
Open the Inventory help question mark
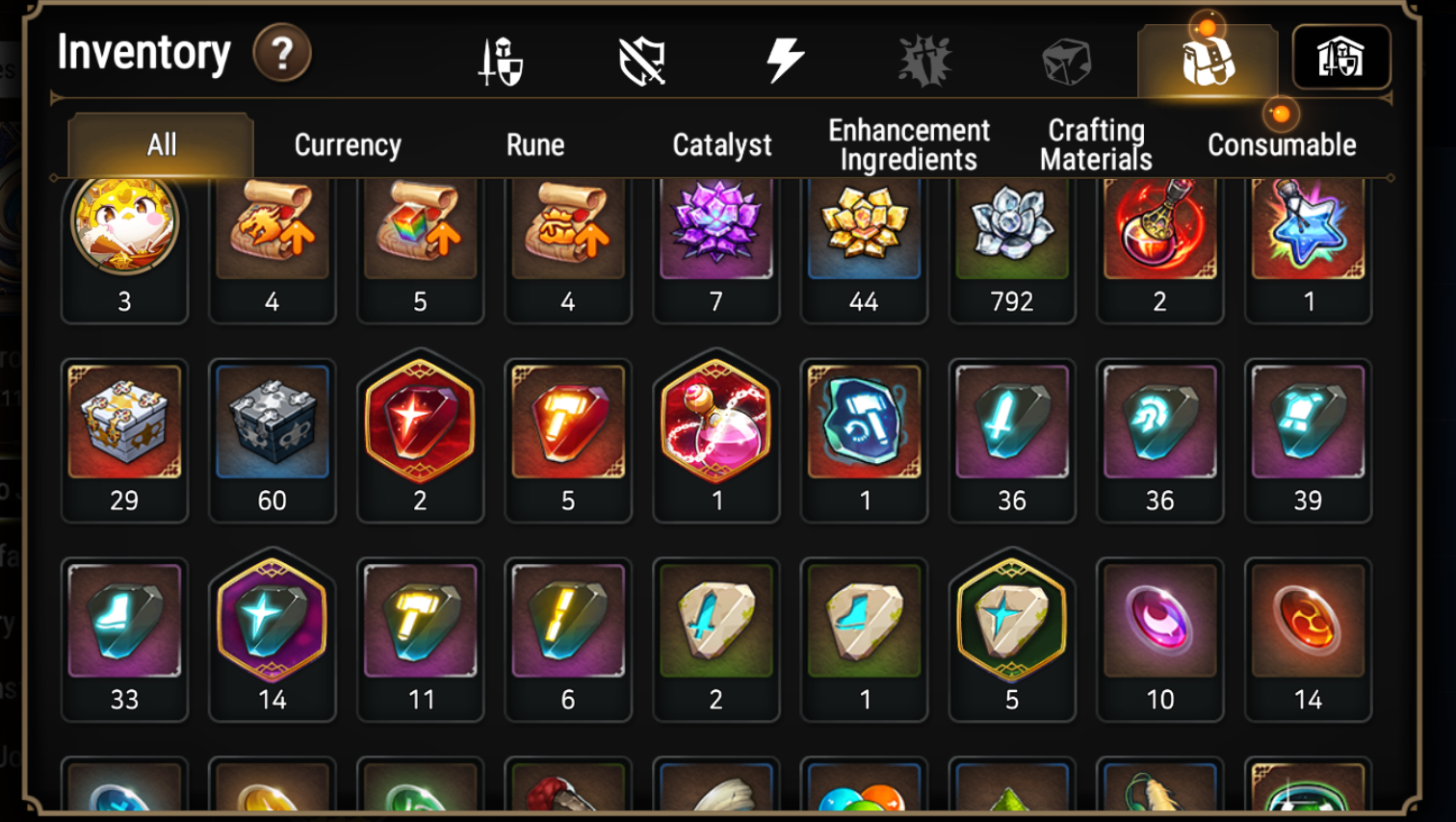(x=282, y=53)
